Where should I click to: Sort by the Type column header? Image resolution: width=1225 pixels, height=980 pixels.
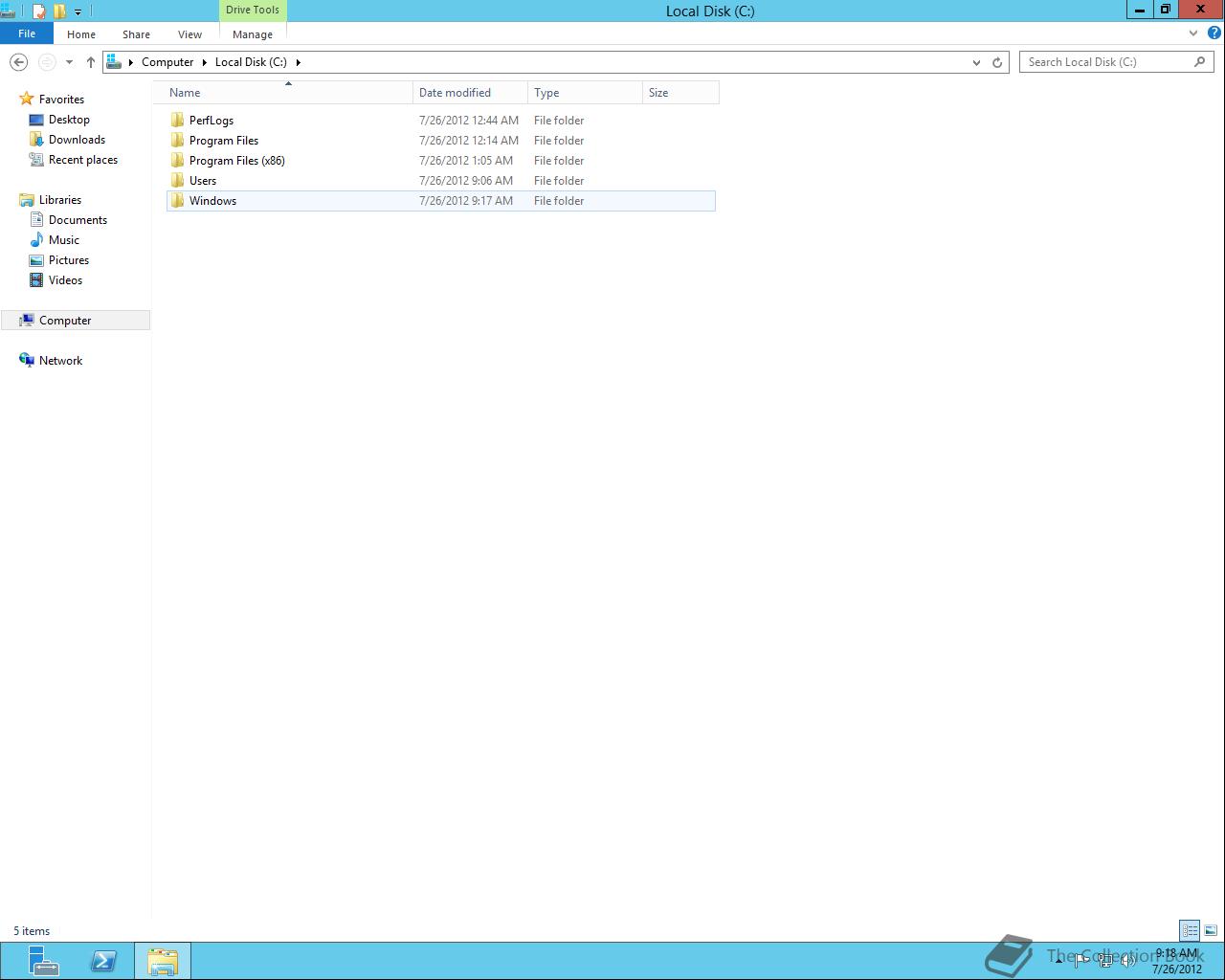585,93
